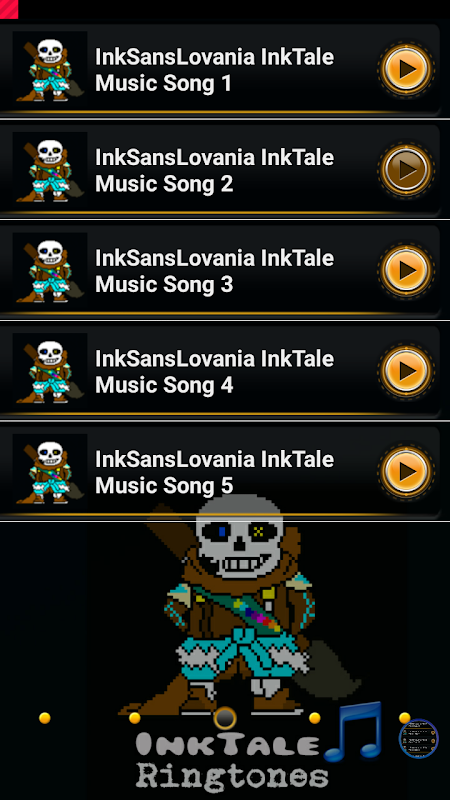Open the circular app preview icon
This screenshot has height=800, width=450.
pyautogui.click(x=419, y=738)
